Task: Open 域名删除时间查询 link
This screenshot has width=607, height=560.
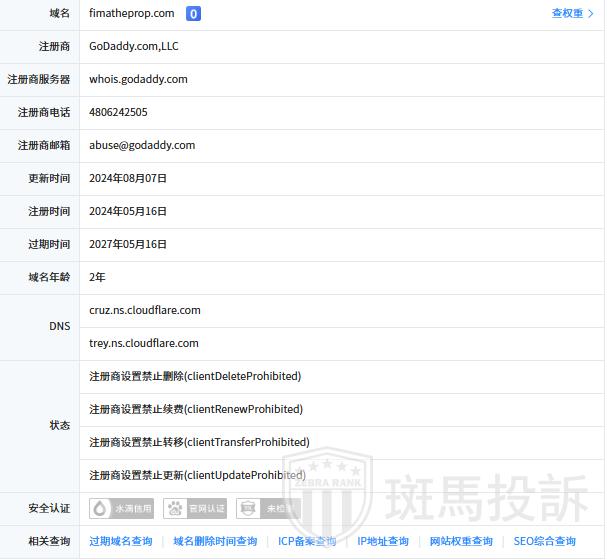Action: 215,541
